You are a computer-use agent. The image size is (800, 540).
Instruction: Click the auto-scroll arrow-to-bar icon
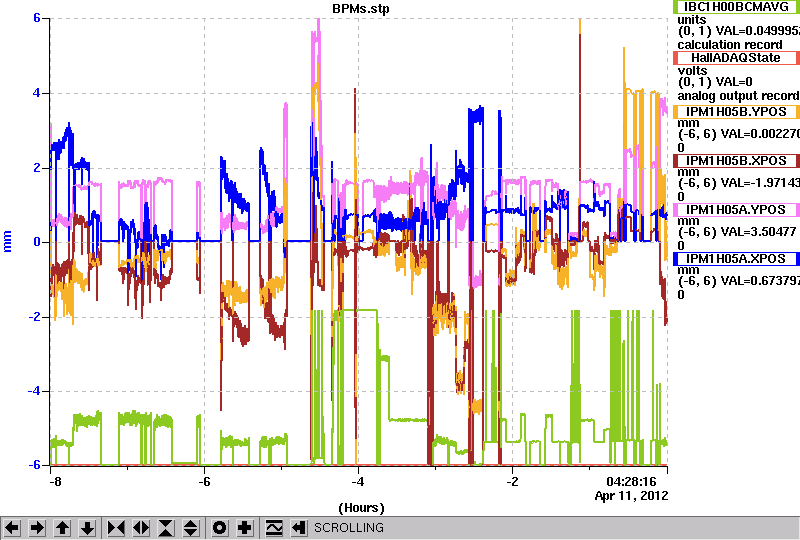click(298, 528)
